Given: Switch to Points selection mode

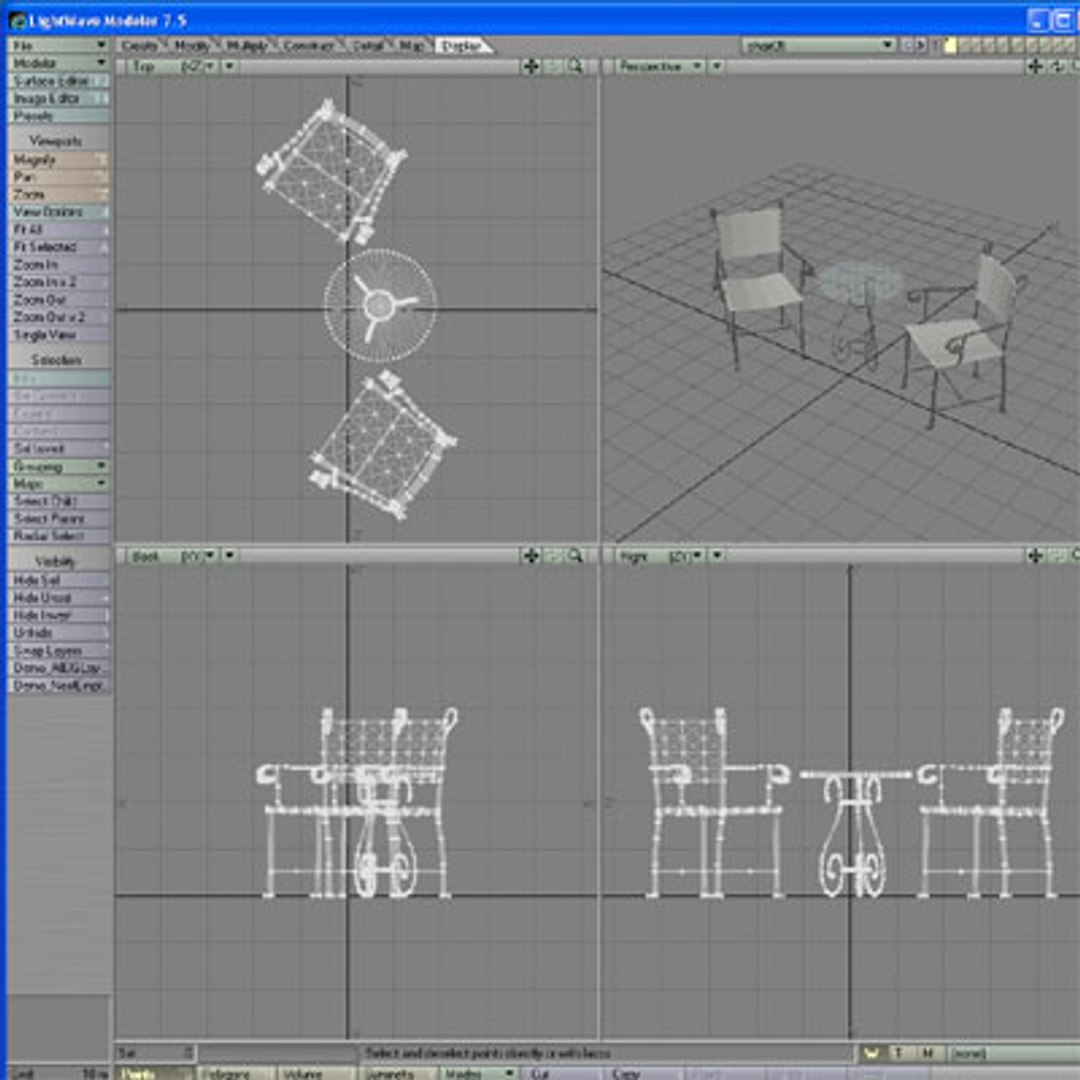Looking at the screenshot, I should (154, 1073).
